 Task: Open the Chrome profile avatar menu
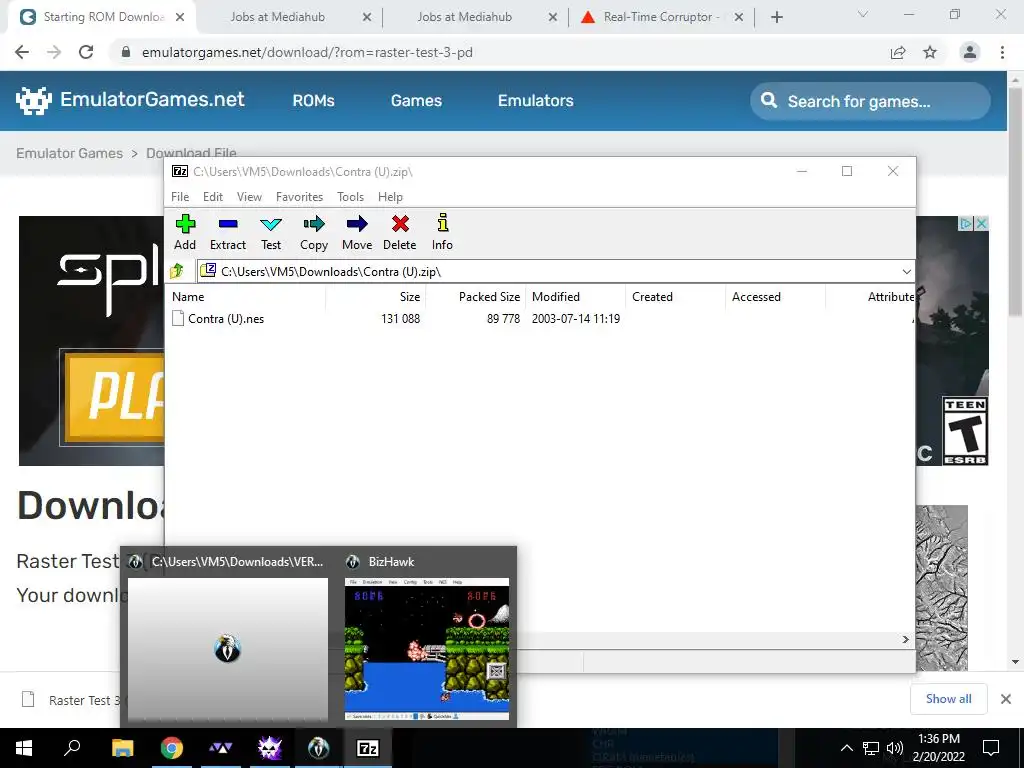point(970,52)
